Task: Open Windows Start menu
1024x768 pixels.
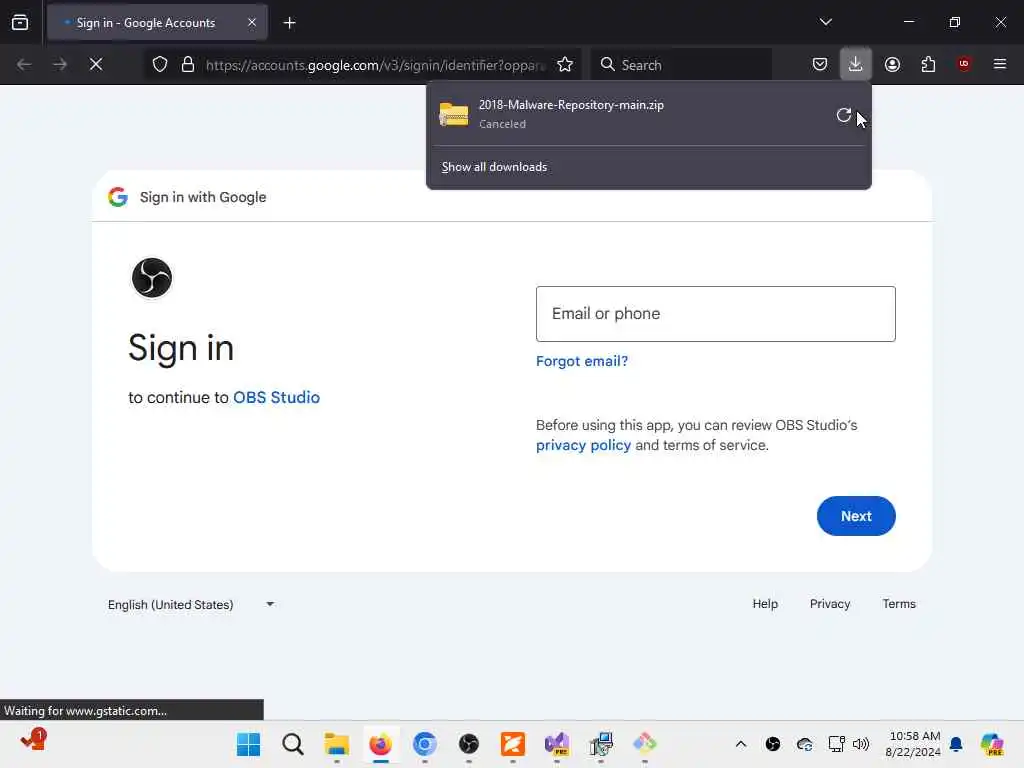Action: 248,744
